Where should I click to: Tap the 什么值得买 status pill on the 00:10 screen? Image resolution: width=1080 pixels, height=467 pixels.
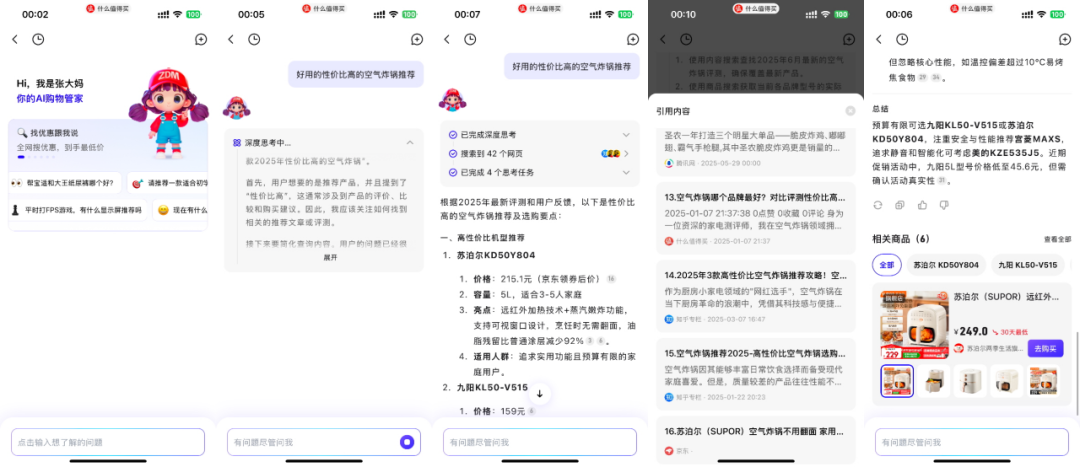(x=756, y=8)
